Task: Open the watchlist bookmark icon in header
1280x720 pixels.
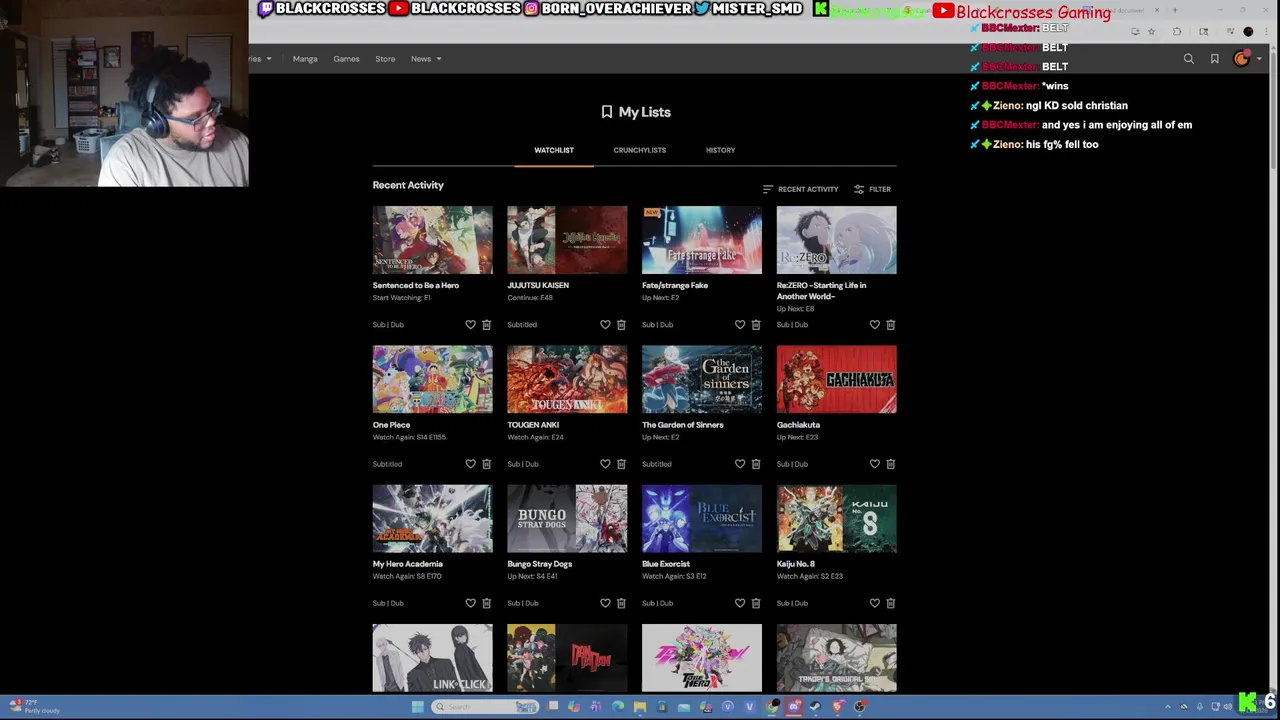Action: coord(1215,59)
